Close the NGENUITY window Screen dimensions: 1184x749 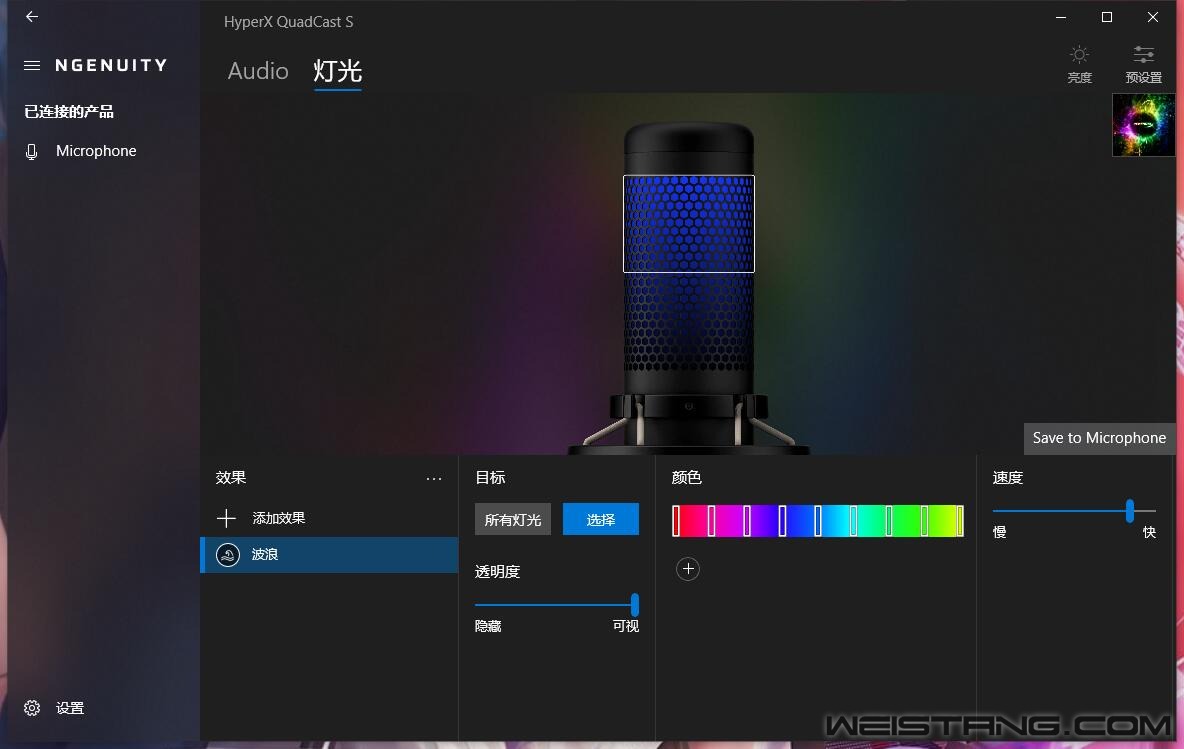click(x=1153, y=17)
